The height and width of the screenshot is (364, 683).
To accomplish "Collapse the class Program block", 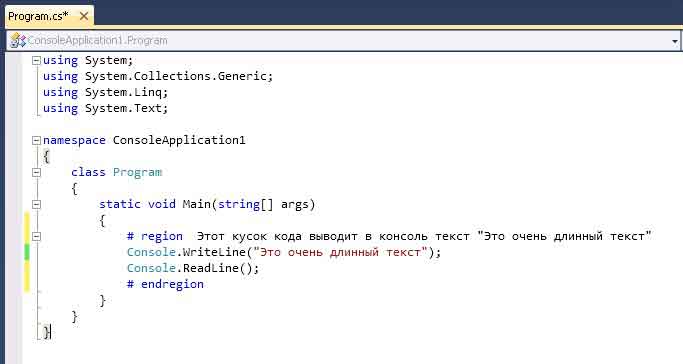I will (37, 172).
